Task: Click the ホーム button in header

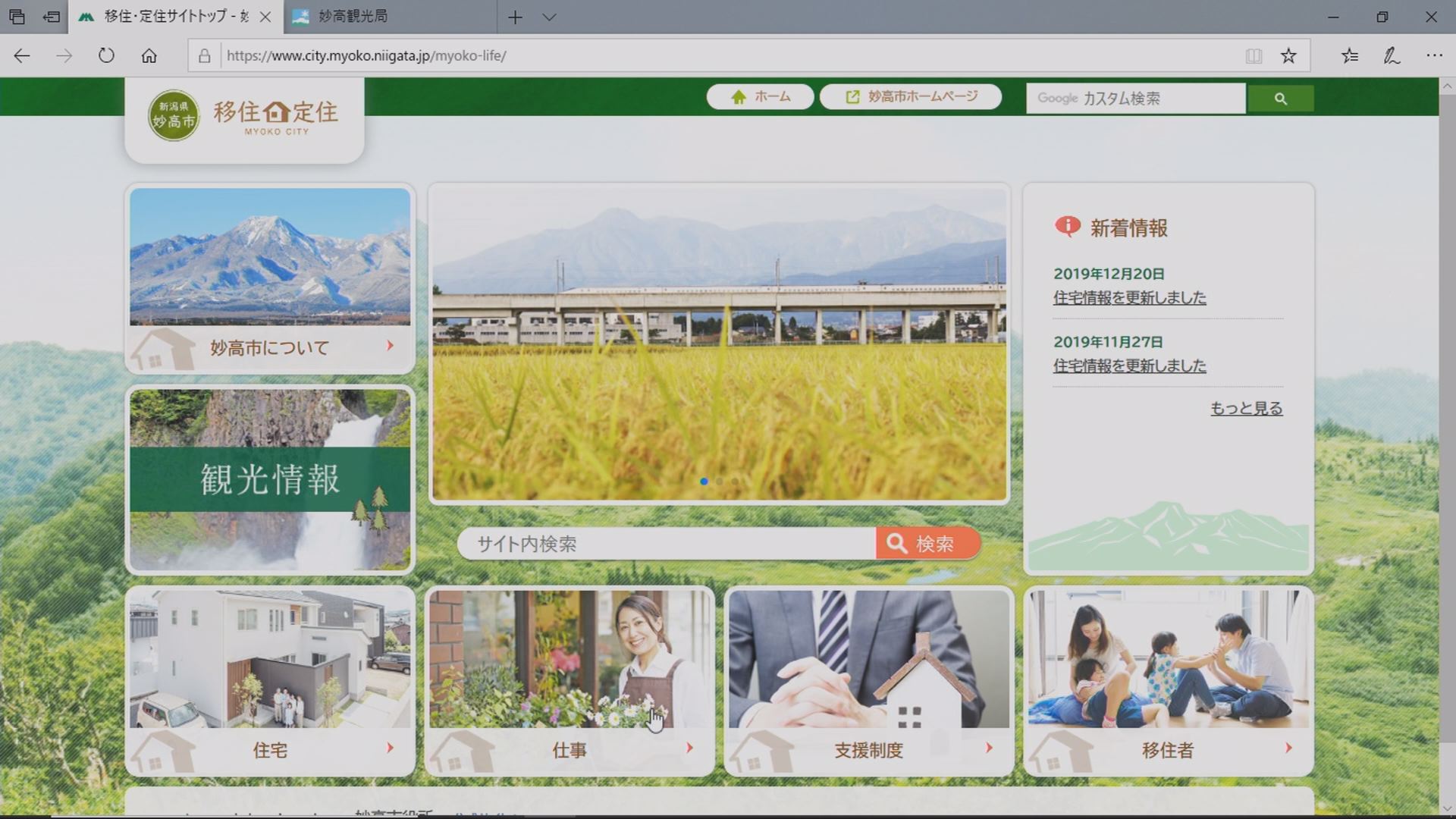Action: pyautogui.click(x=761, y=97)
